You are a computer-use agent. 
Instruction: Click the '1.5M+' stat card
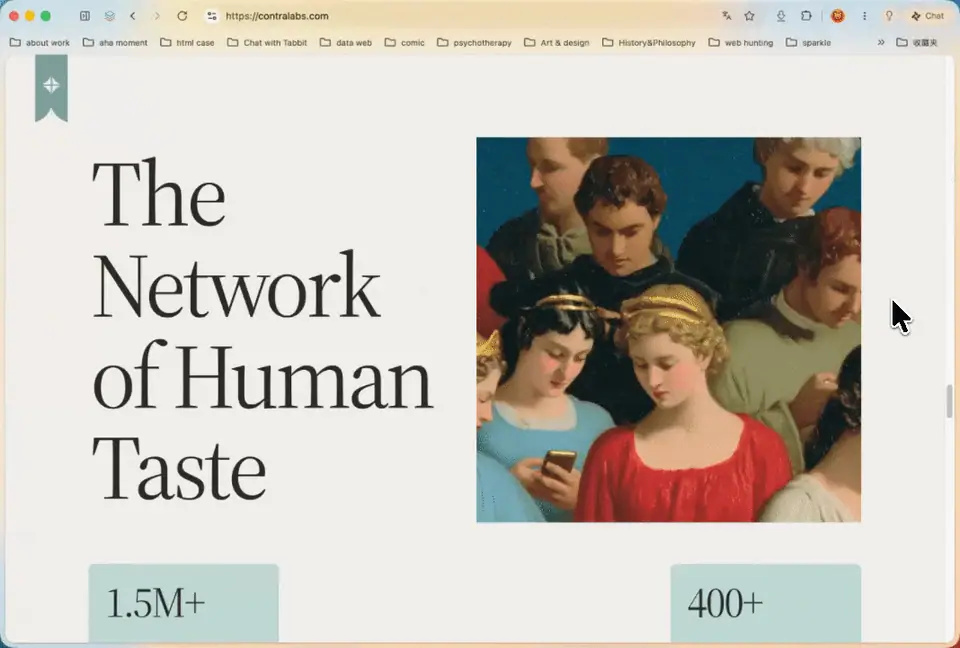coord(184,603)
